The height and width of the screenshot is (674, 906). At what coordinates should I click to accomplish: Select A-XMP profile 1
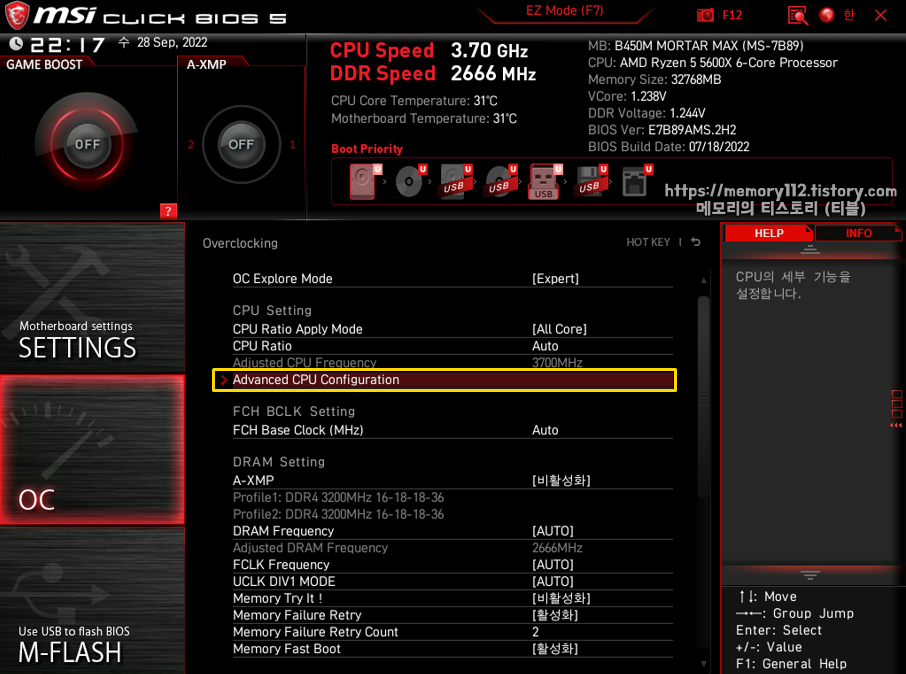click(x=292, y=144)
